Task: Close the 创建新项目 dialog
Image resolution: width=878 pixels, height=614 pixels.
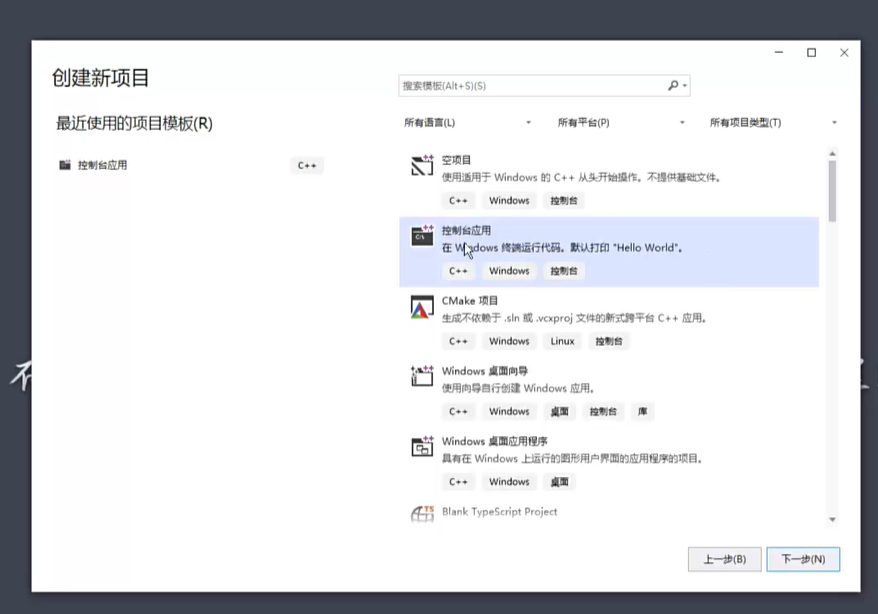Action: [x=844, y=53]
